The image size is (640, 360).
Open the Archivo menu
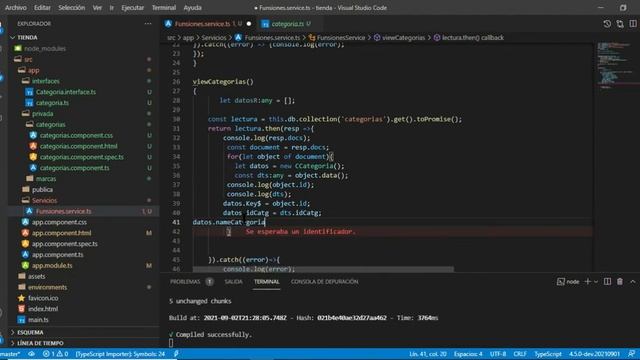pos(16,7)
